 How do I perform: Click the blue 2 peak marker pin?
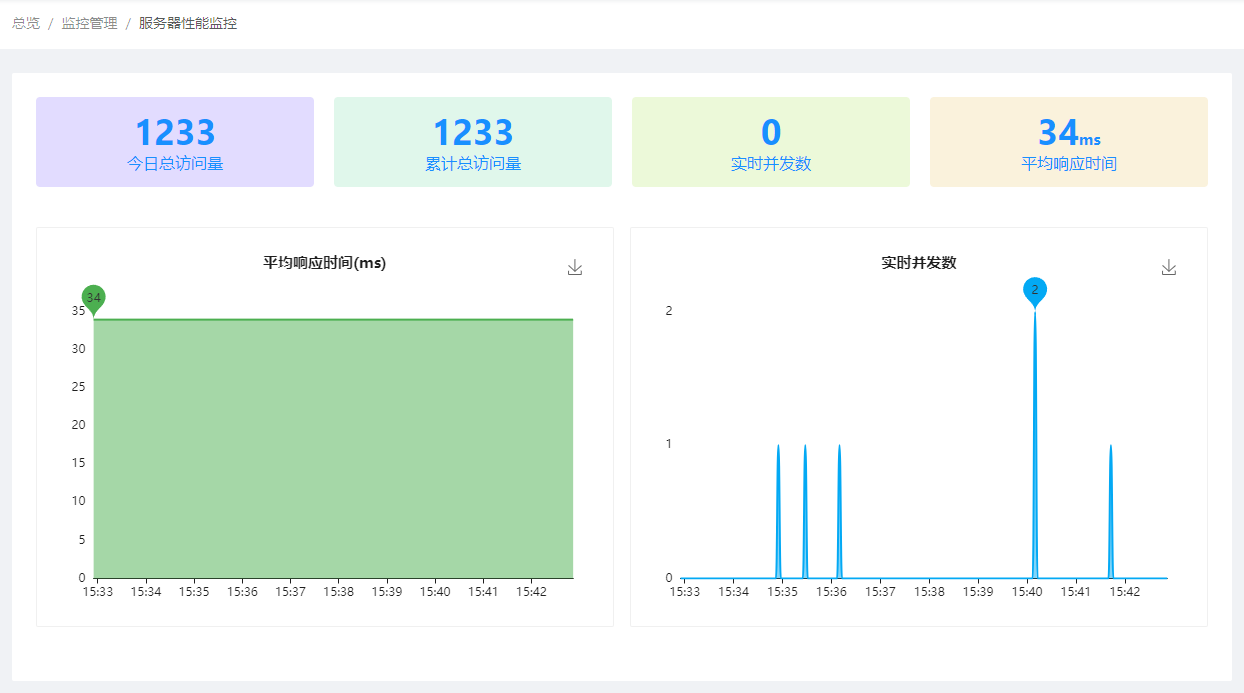[x=1035, y=292]
